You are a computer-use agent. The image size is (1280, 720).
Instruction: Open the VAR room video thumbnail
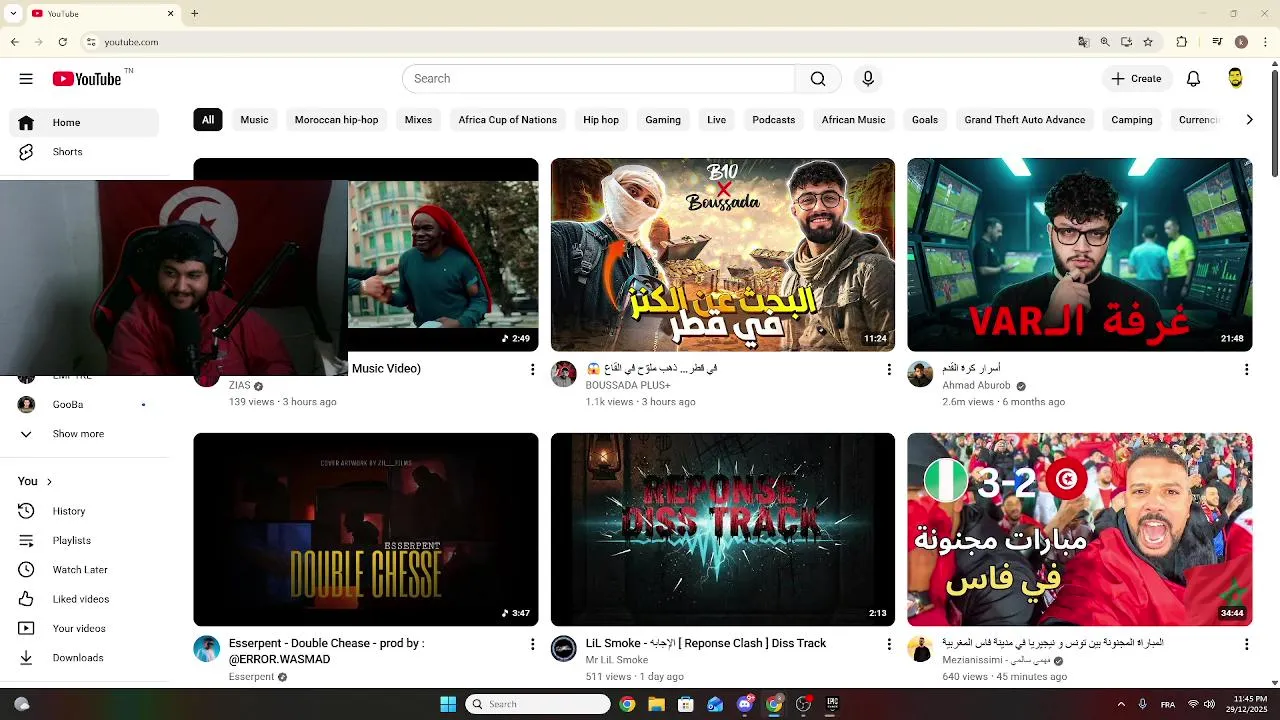pyautogui.click(x=1080, y=254)
